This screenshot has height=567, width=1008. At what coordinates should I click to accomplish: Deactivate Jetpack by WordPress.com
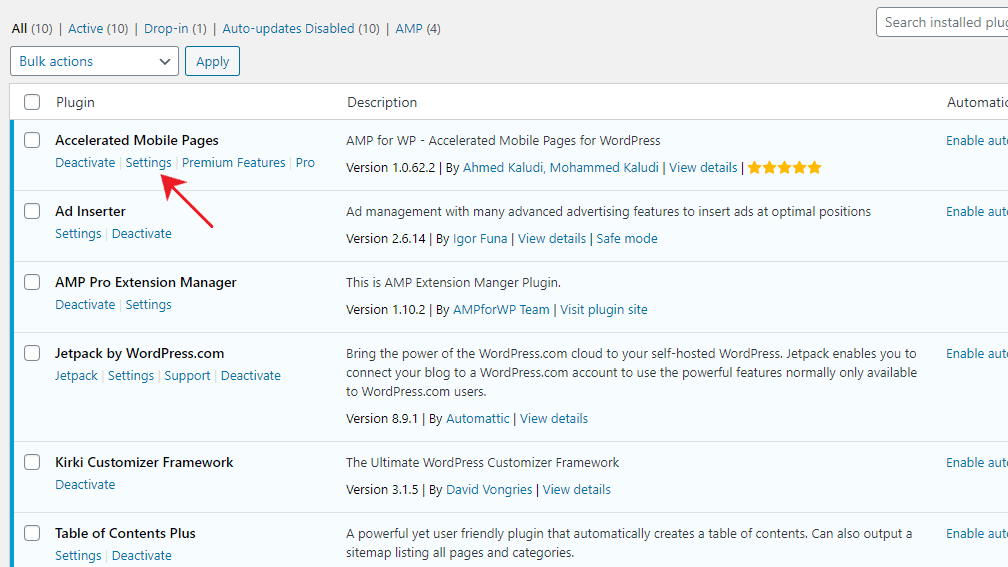click(x=251, y=375)
